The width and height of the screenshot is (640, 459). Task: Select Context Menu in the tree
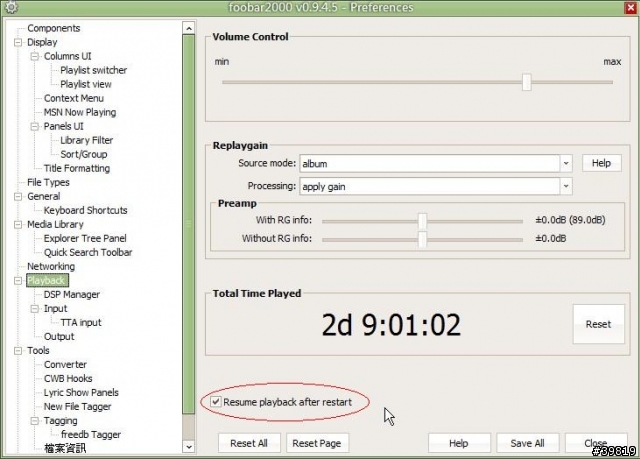74,98
